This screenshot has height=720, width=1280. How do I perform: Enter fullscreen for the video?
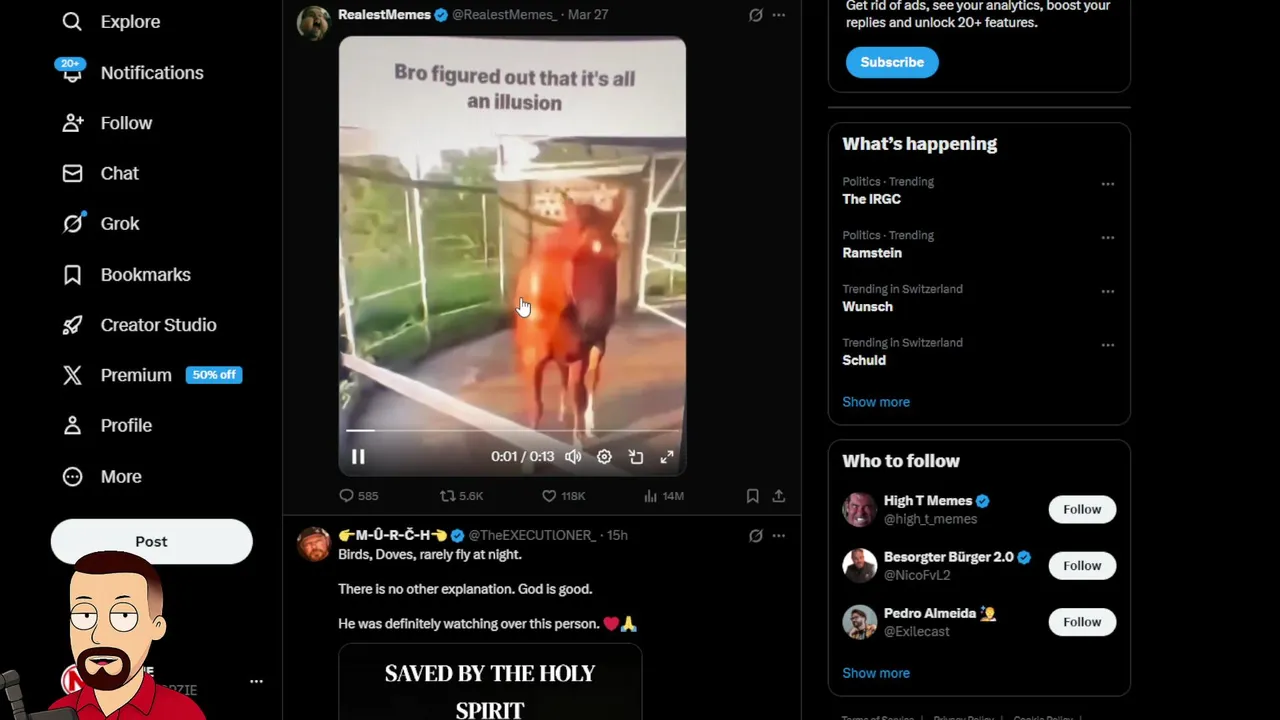667,457
